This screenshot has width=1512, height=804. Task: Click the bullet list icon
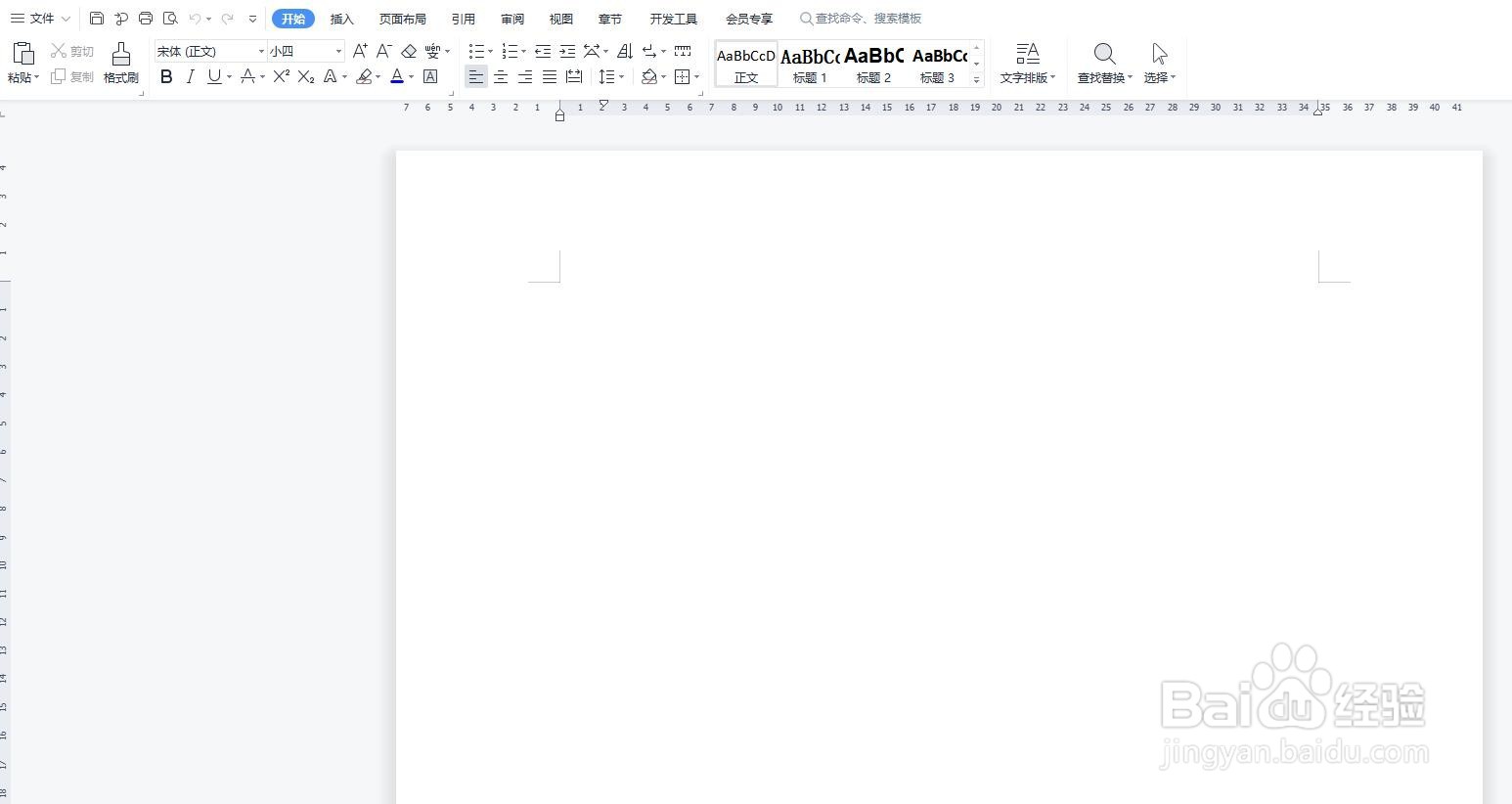[x=476, y=51]
